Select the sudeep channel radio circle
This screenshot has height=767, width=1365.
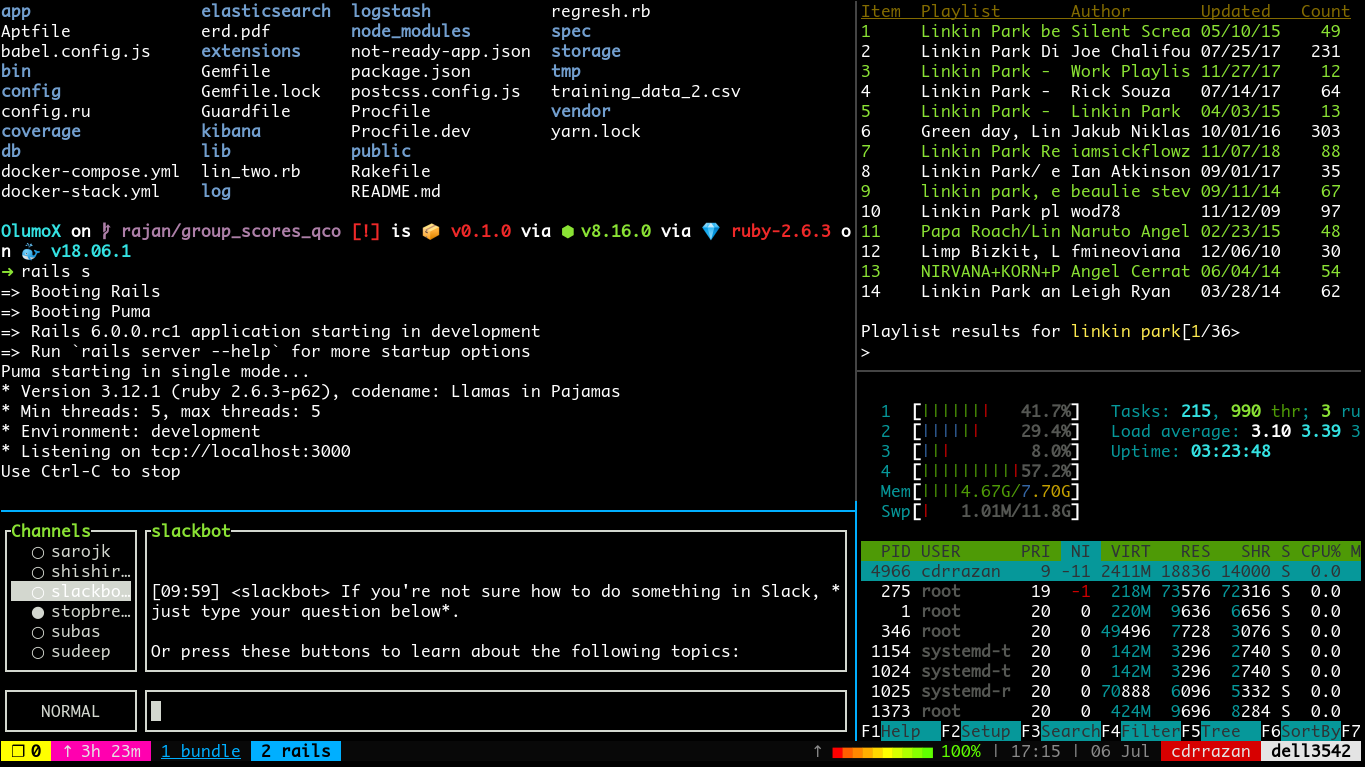(37, 652)
